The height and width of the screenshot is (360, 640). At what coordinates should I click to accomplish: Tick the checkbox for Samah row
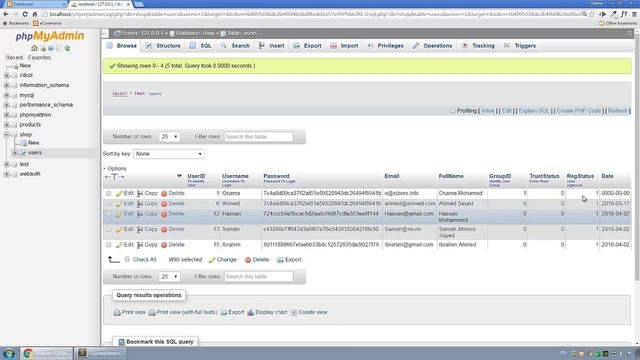pyautogui.click(x=109, y=229)
